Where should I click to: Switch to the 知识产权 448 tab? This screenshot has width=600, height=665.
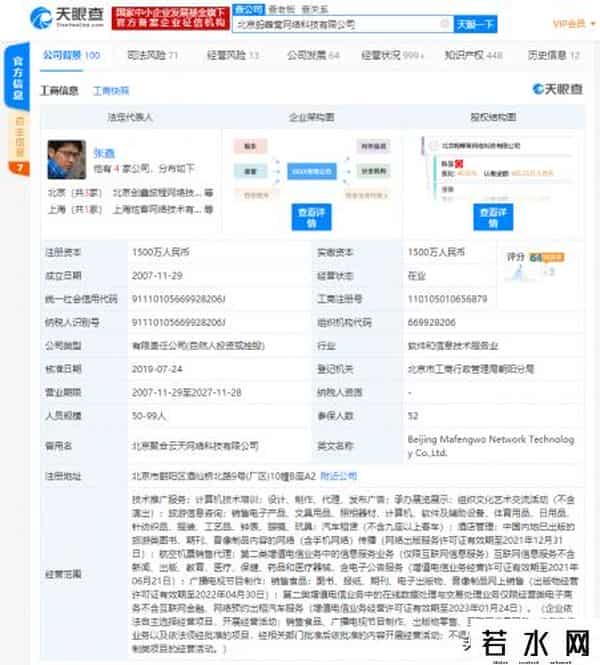tap(473, 55)
